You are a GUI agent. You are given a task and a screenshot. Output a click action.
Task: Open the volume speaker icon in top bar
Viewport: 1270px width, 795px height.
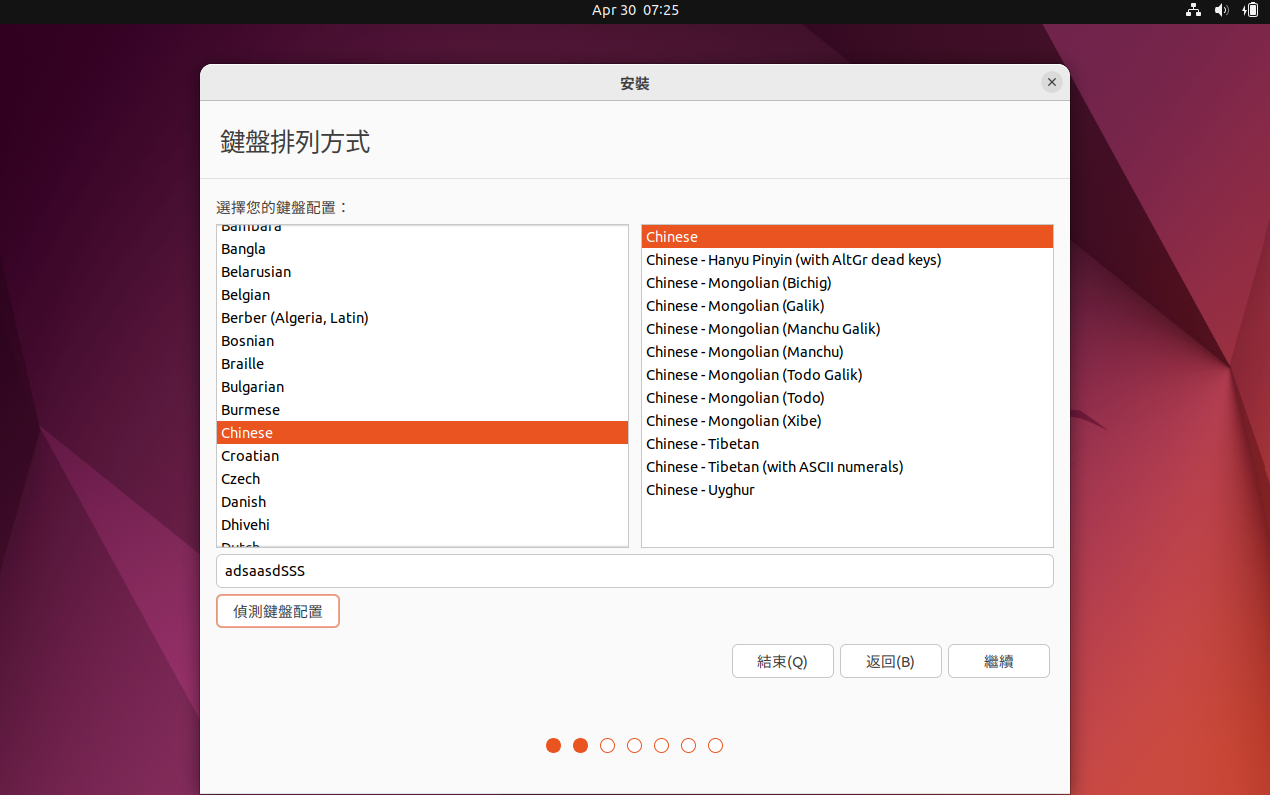click(x=1221, y=10)
